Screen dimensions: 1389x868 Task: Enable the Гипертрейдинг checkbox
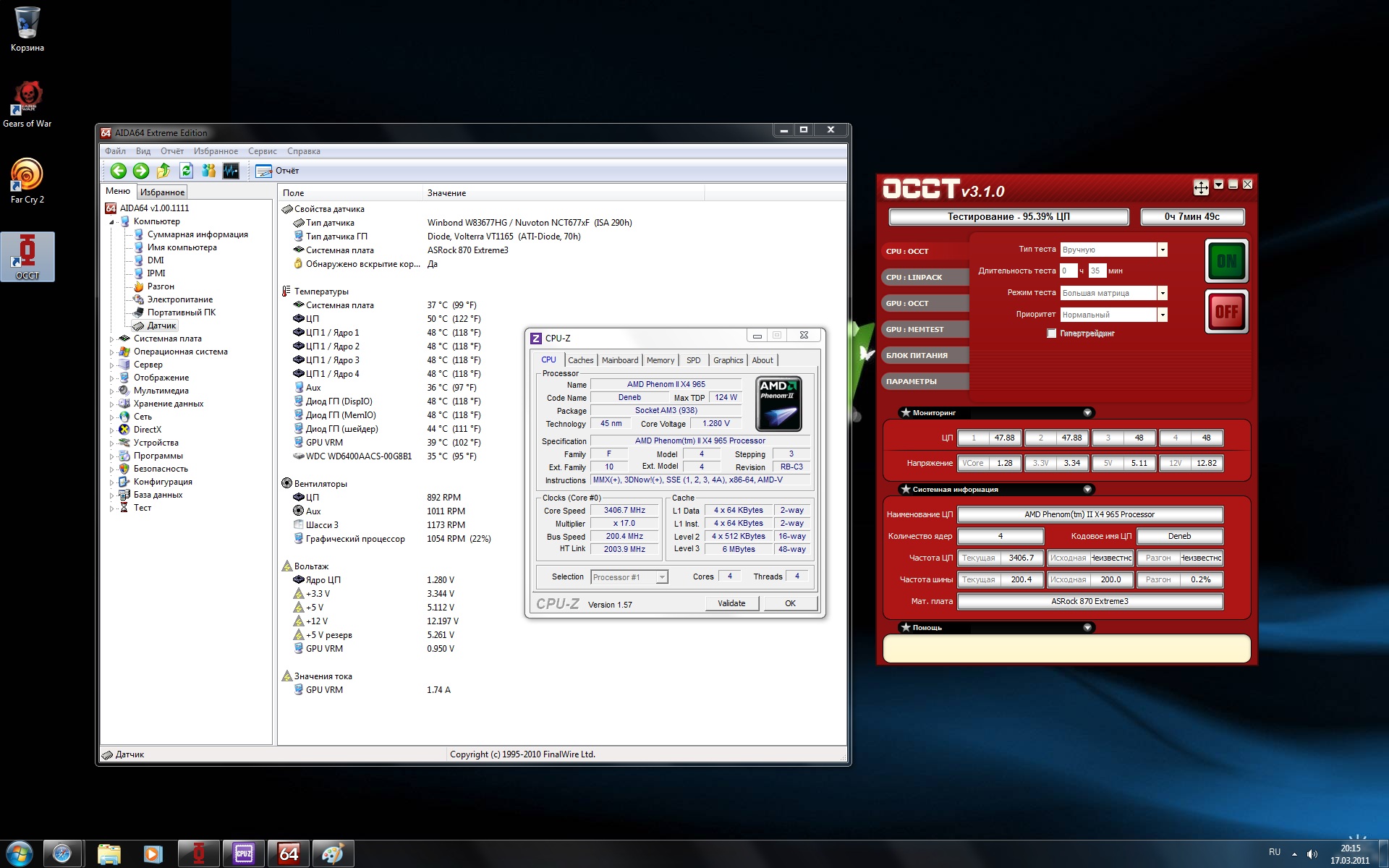coord(1051,333)
